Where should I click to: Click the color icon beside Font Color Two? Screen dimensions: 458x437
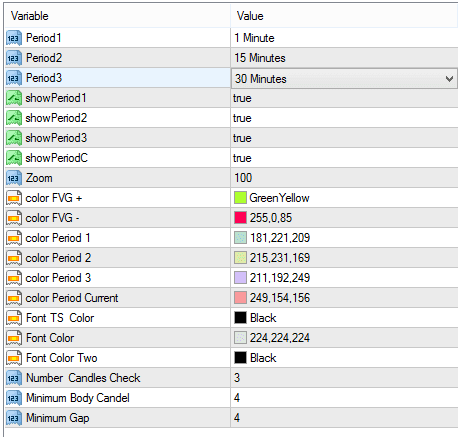point(14,358)
